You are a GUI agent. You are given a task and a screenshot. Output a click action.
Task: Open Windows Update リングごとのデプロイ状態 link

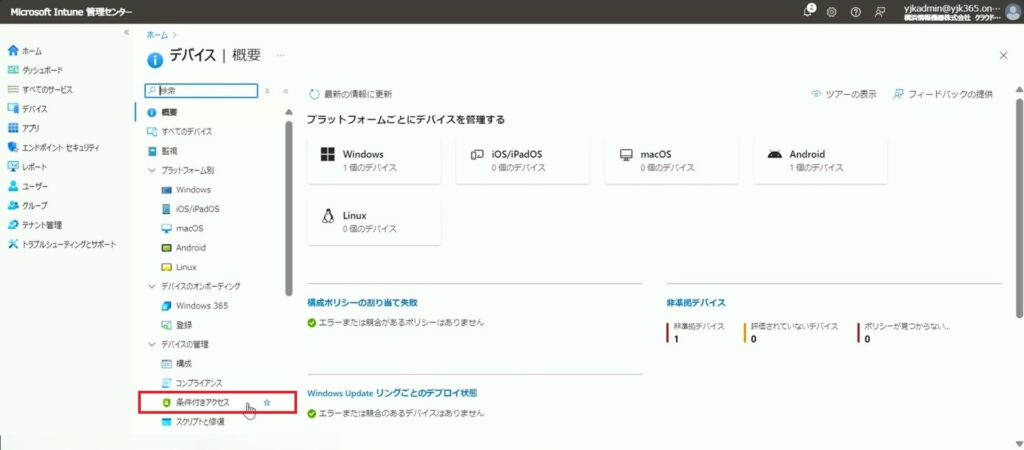392,393
